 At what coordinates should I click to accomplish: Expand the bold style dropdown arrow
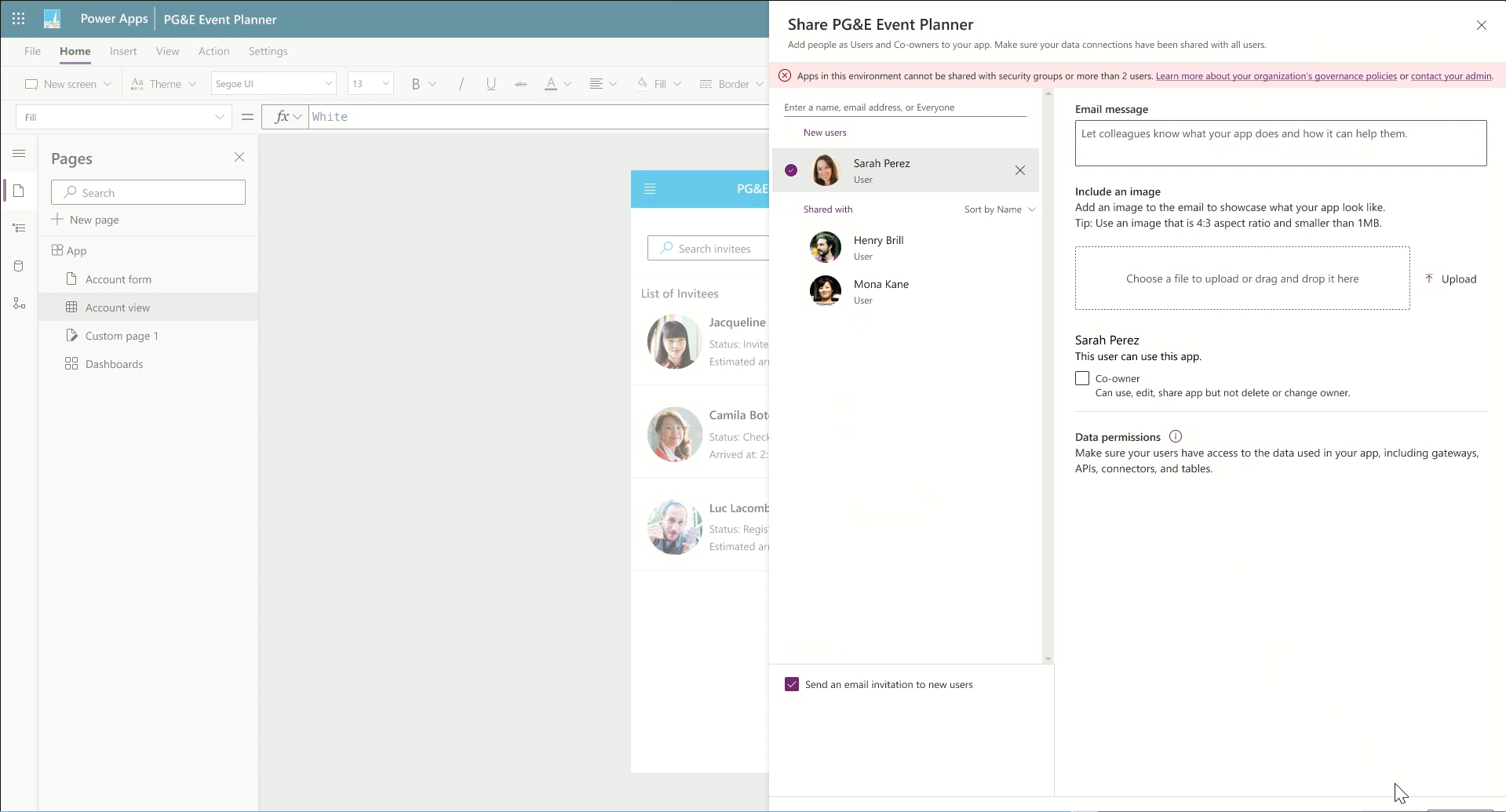[x=432, y=84]
